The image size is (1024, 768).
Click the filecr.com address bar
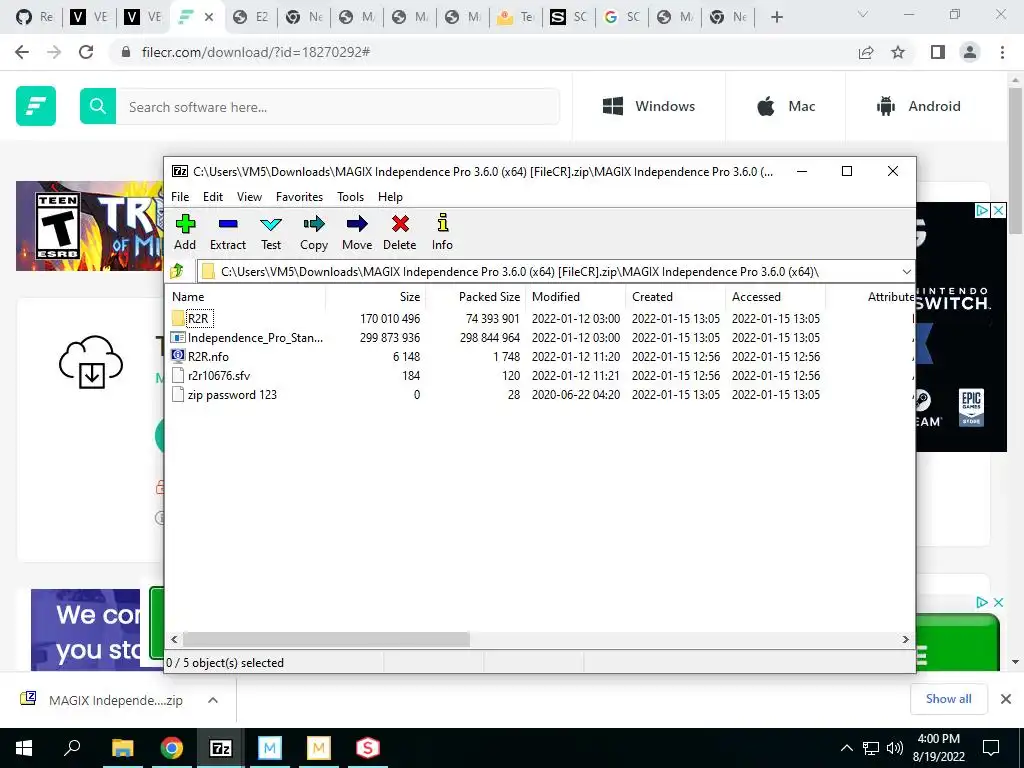click(483, 52)
